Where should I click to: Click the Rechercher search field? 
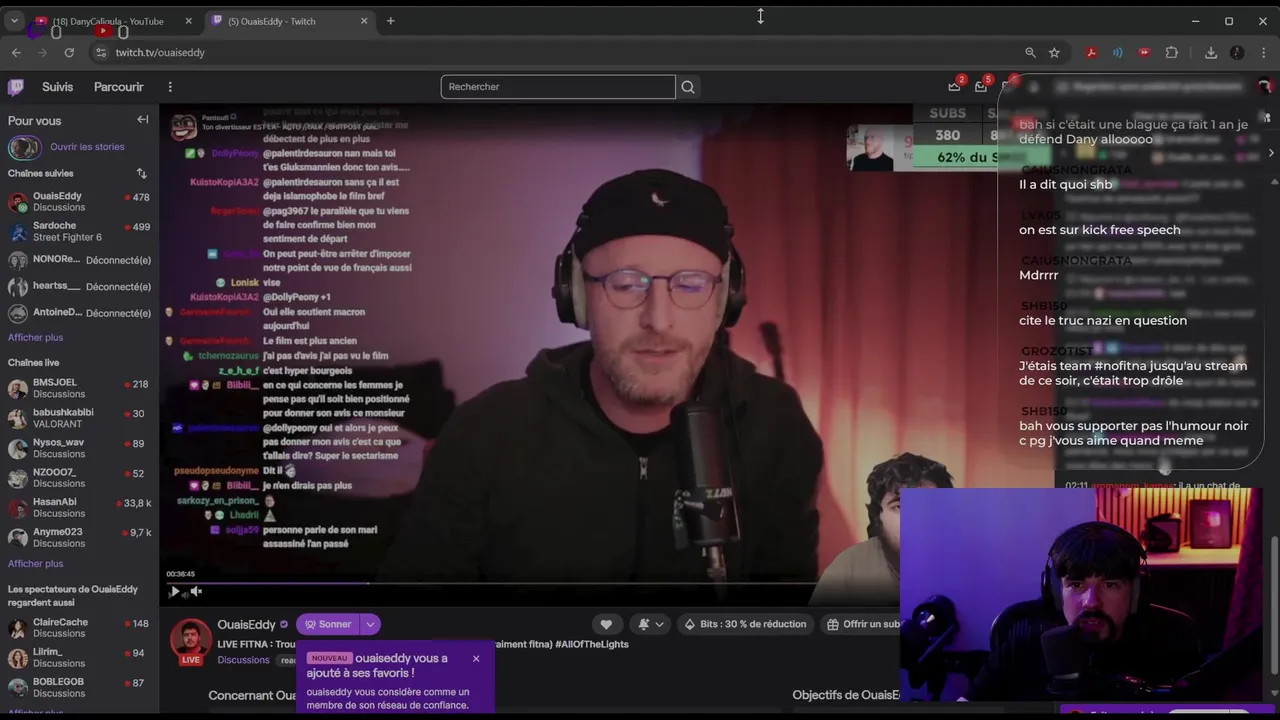(x=558, y=87)
